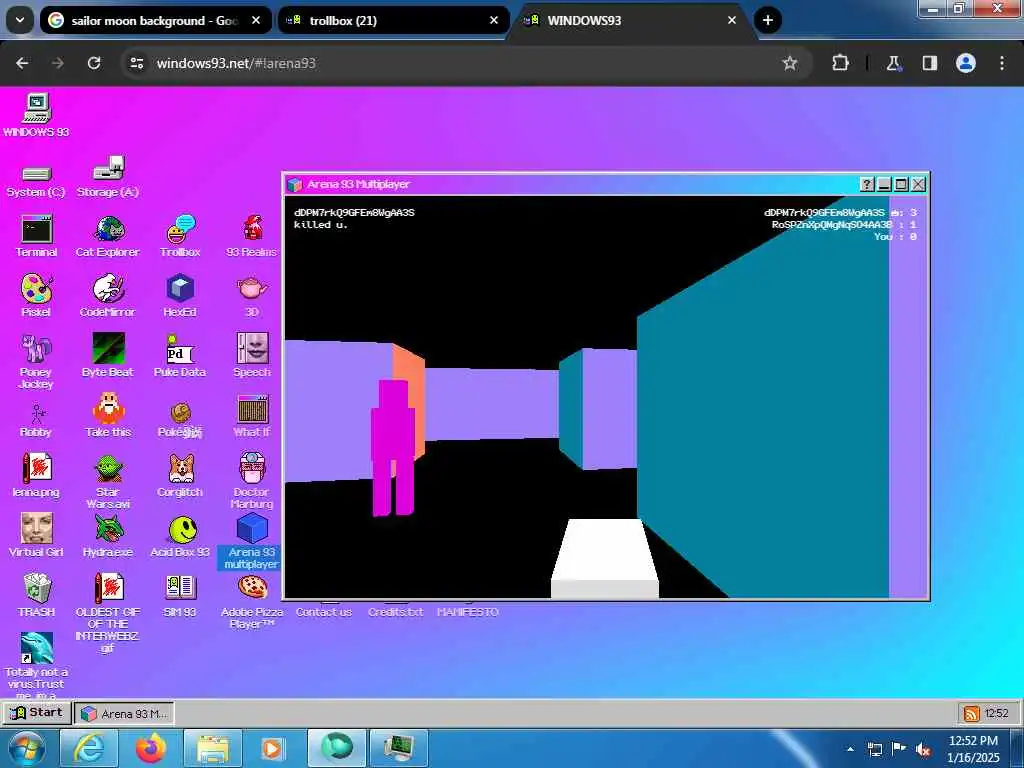Switch to the sailor moon background tab
This screenshot has width=1024, height=768.
(x=155, y=20)
